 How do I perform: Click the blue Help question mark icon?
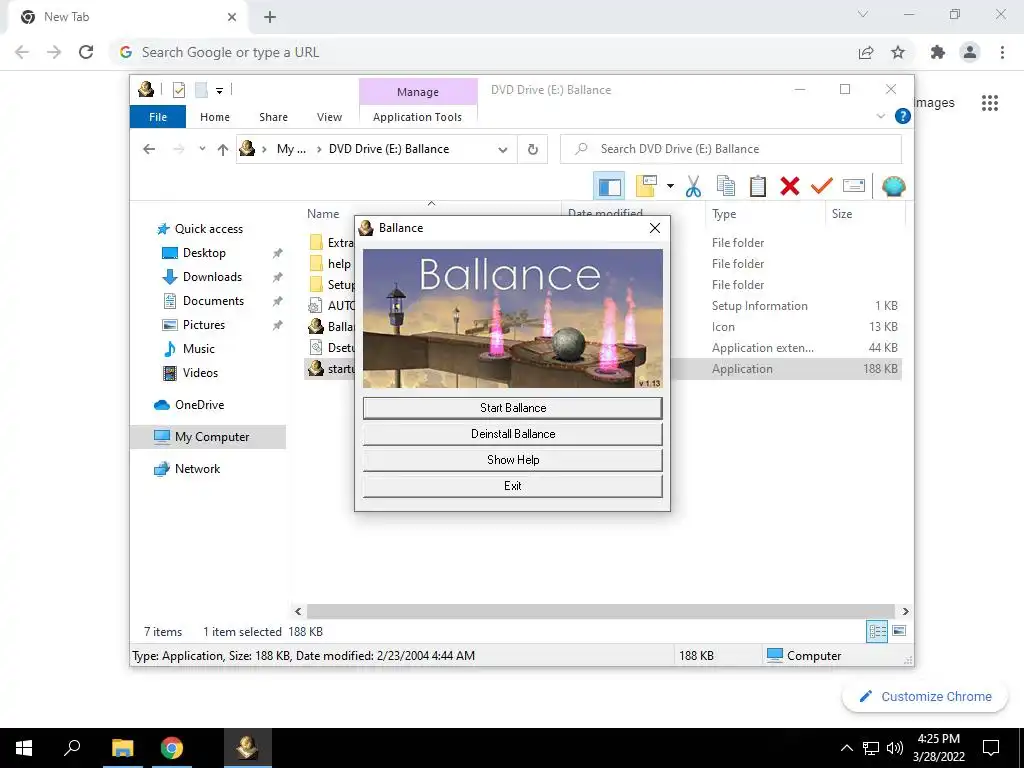point(903,116)
